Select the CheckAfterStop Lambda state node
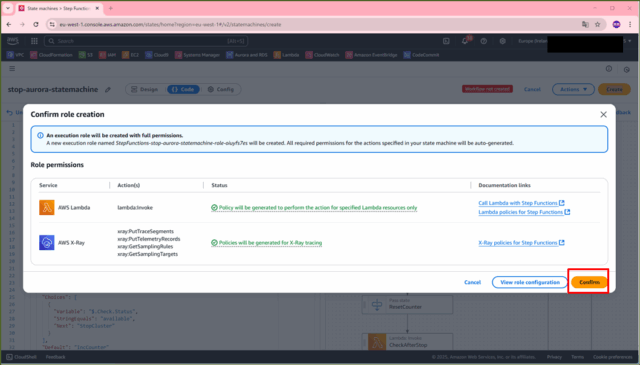640x365 pixels. (x=407, y=342)
